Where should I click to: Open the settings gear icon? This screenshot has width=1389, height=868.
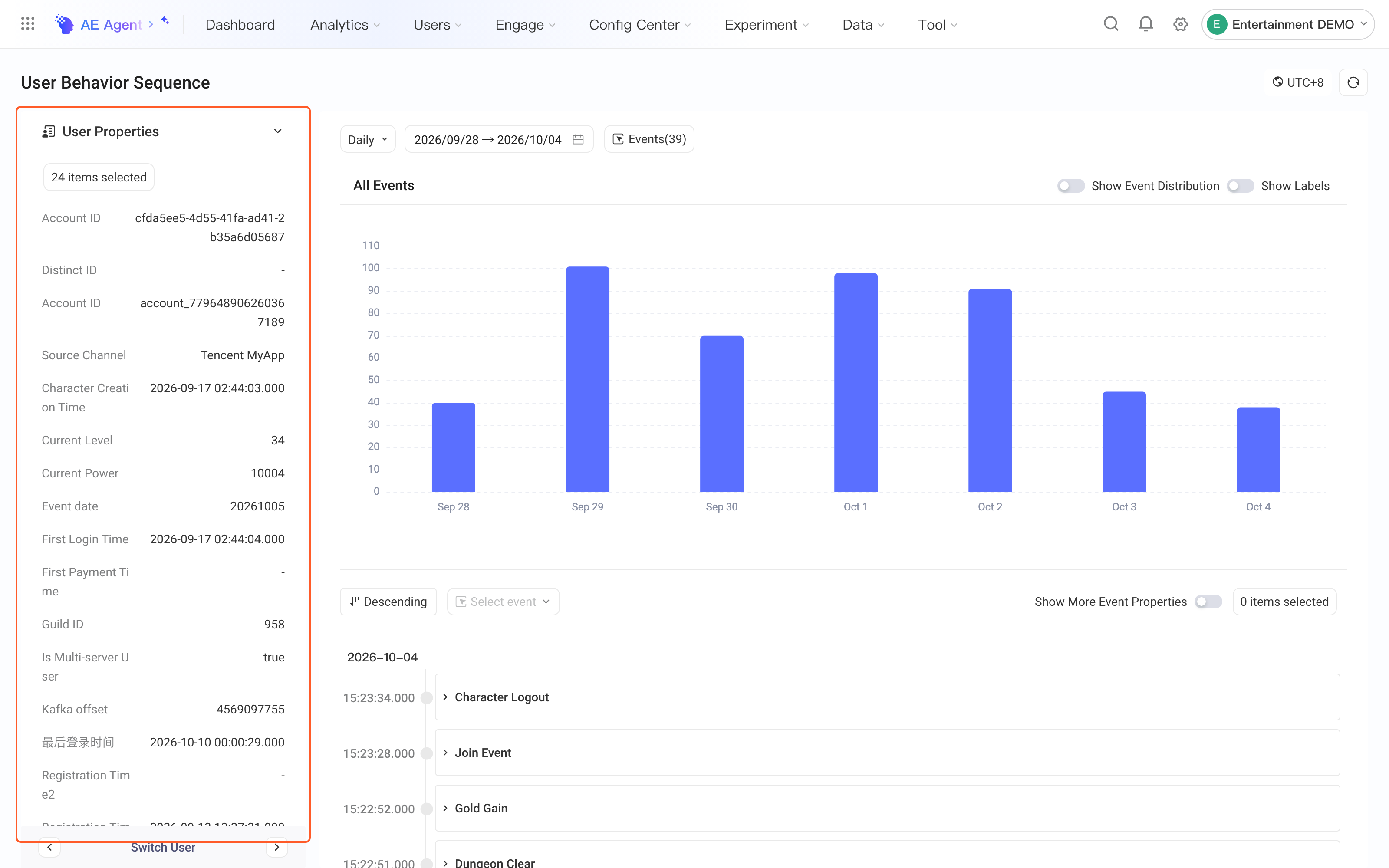click(1180, 24)
